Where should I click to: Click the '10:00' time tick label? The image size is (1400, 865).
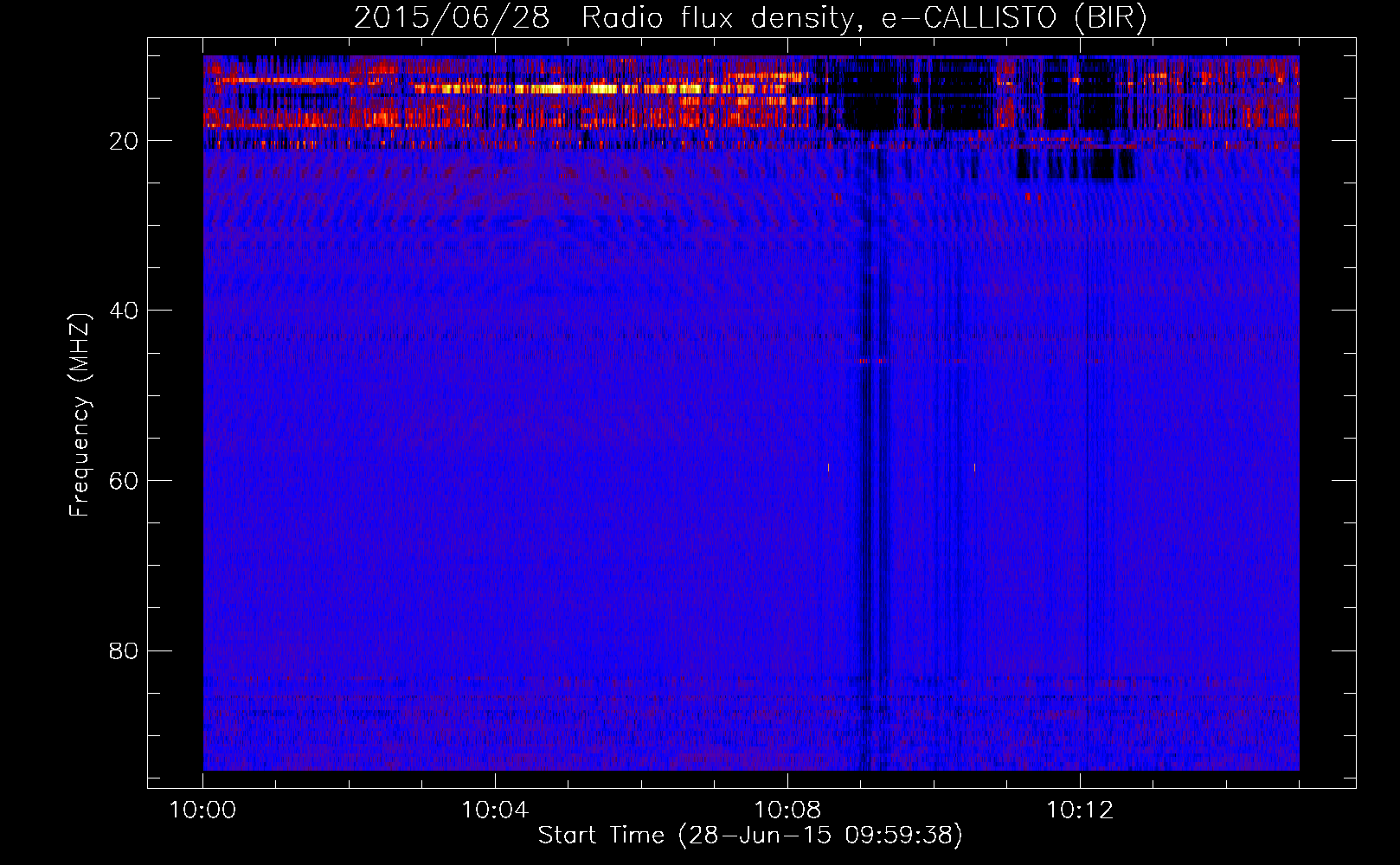tap(202, 811)
